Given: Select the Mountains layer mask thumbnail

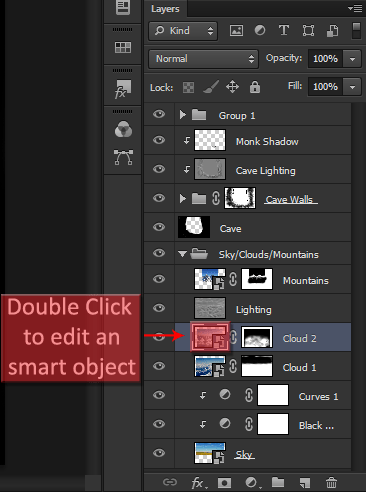Looking at the screenshot, I should click(x=257, y=279).
